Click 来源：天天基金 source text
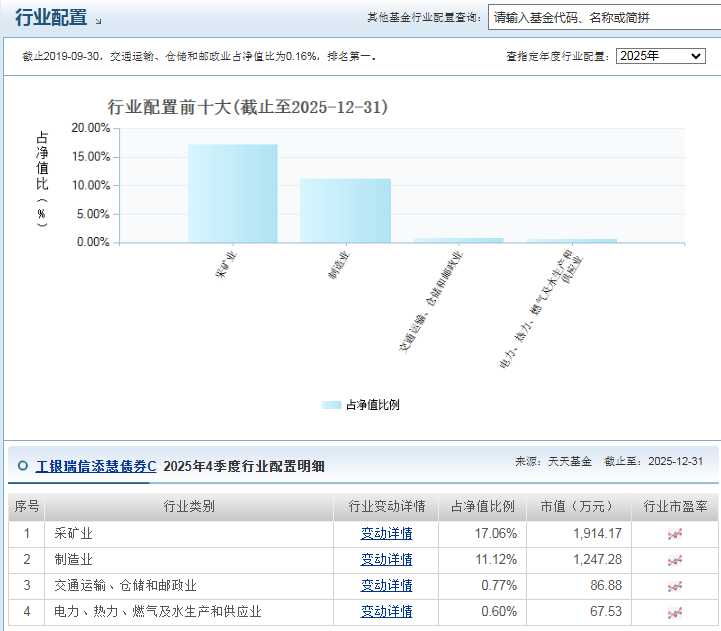721x631 pixels. pyautogui.click(x=553, y=461)
